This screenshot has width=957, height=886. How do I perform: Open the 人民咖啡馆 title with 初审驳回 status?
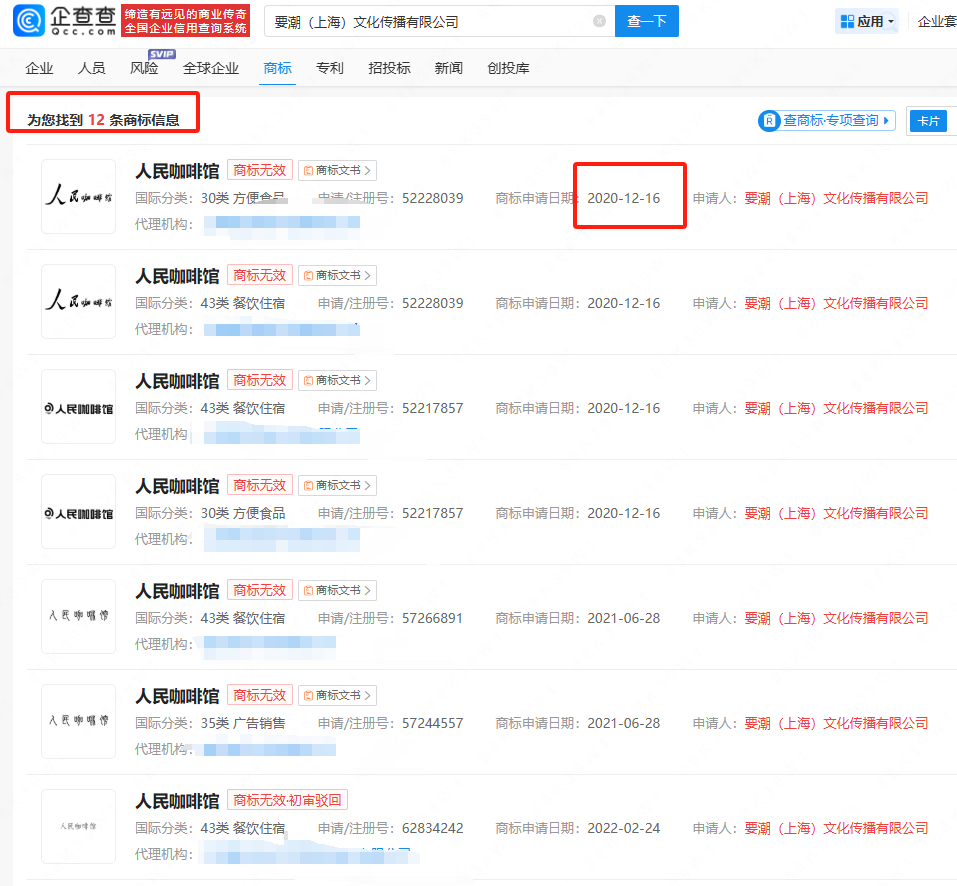point(177,801)
